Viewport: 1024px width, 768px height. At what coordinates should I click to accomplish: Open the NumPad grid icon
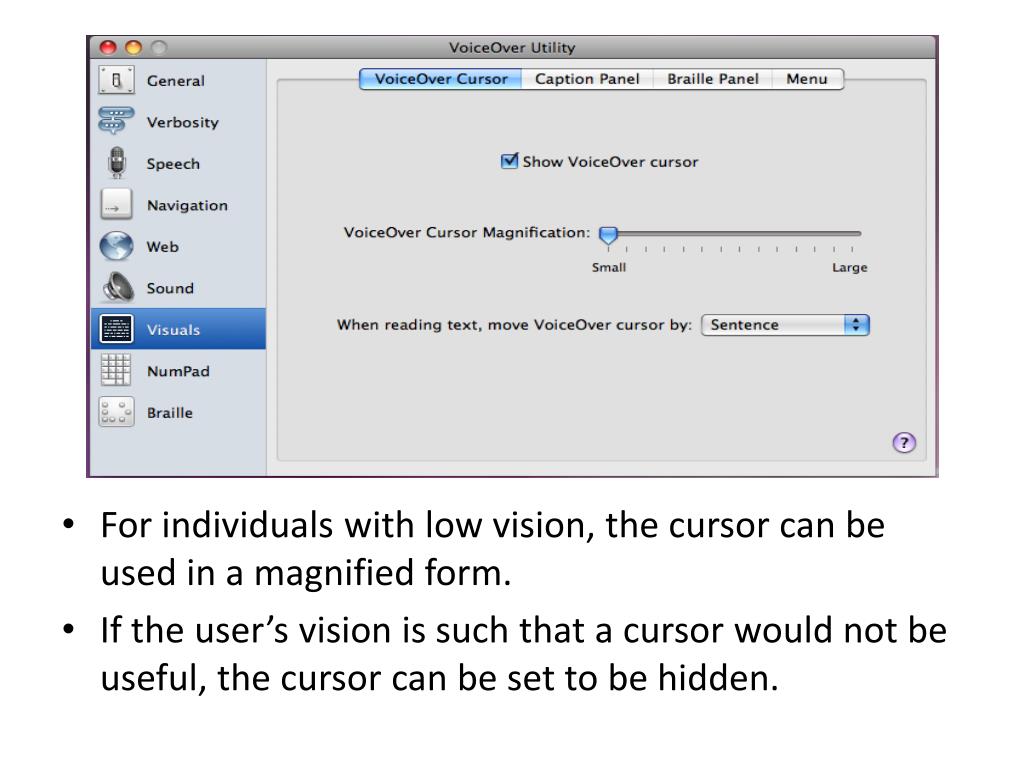pos(116,370)
